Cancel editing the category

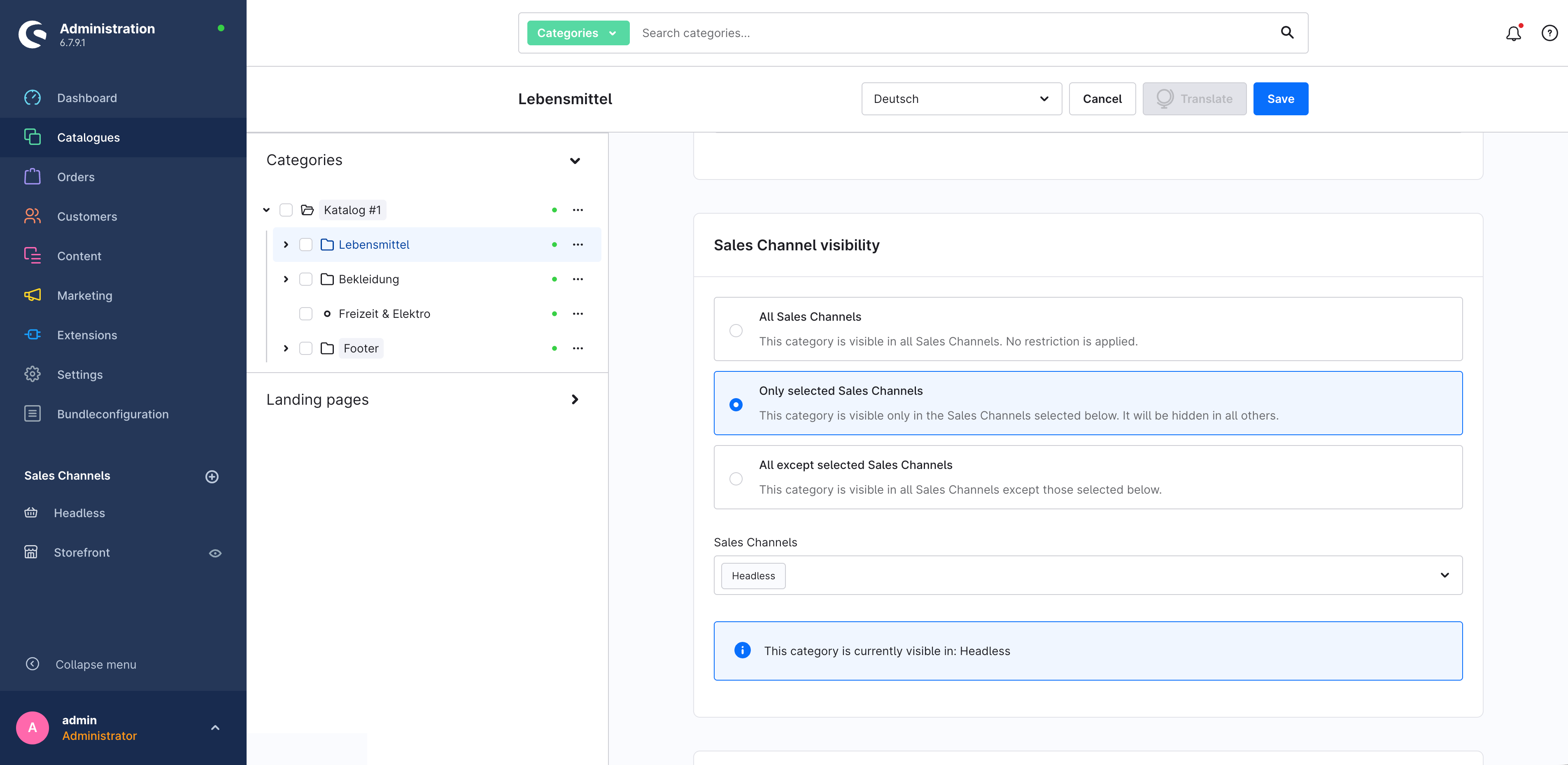[x=1102, y=98]
